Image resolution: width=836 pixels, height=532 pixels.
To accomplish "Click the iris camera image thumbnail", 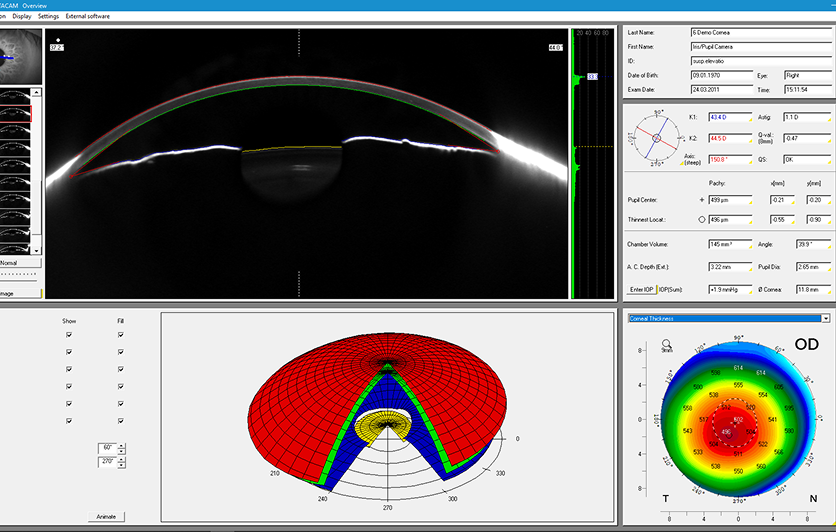I will [21, 57].
